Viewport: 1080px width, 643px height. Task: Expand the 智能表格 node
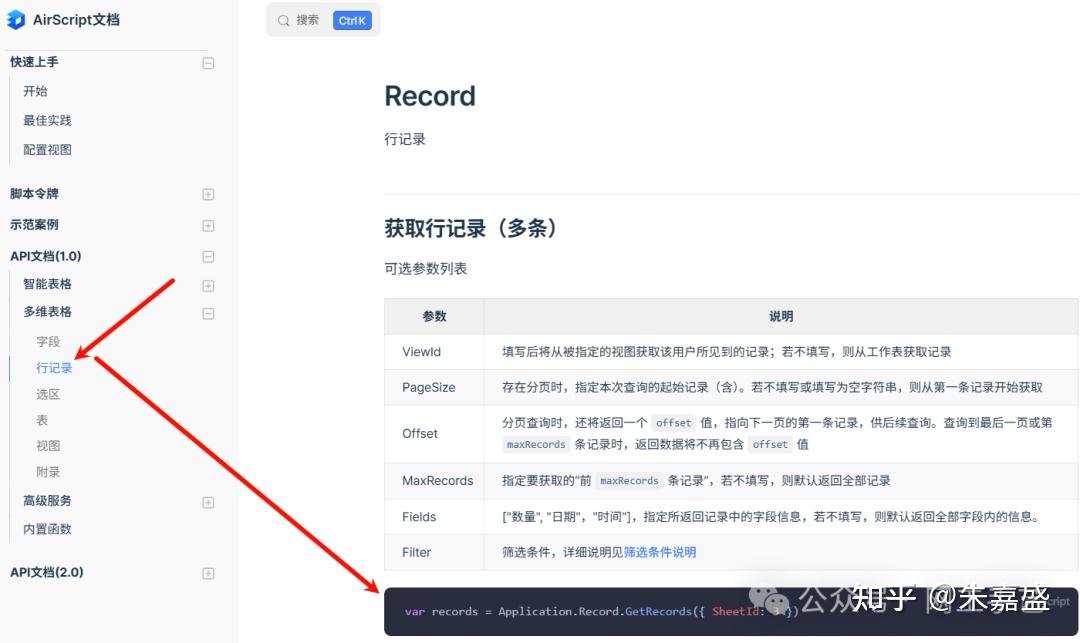coord(208,286)
